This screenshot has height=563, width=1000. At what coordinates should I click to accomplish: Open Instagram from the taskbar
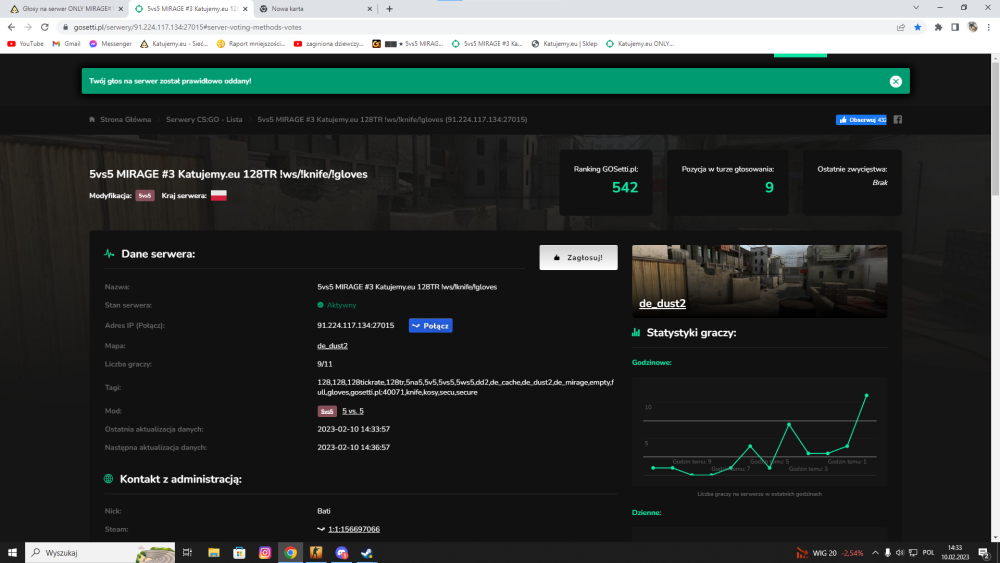pyautogui.click(x=265, y=552)
